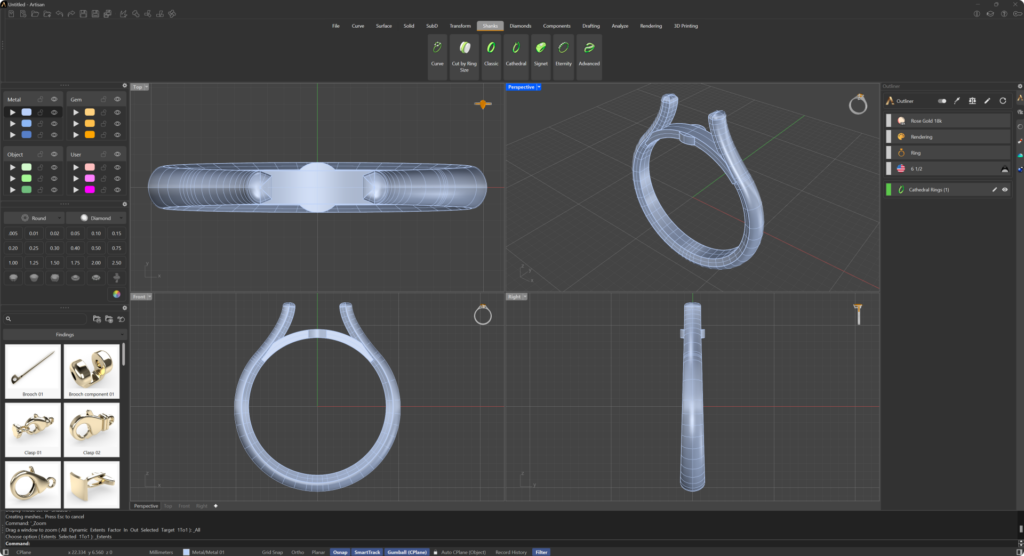Switch to the Rendering ribbon tab
This screenshot has width=1024, height=556.
click(650, 25)
